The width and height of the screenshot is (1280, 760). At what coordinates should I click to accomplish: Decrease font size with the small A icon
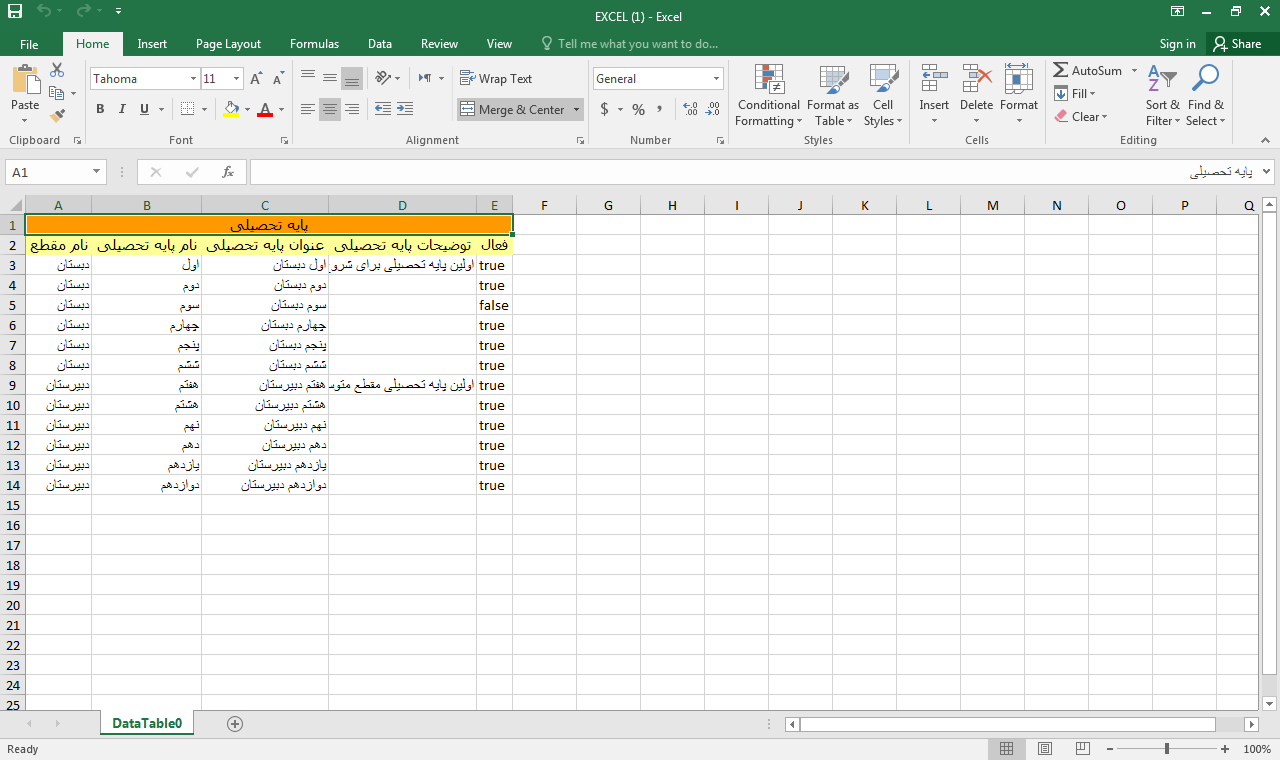click(x=278, y=79)
